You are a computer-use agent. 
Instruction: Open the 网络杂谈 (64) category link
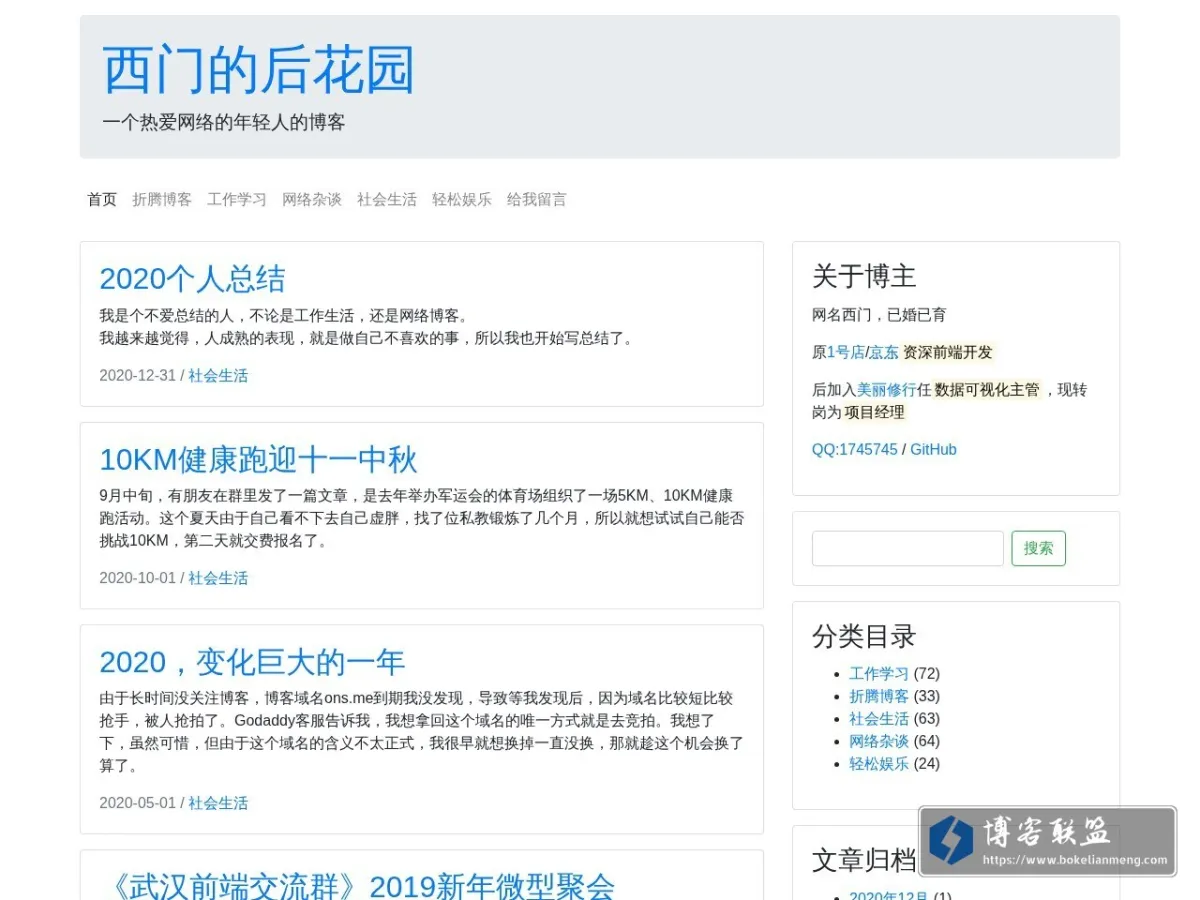879,741
